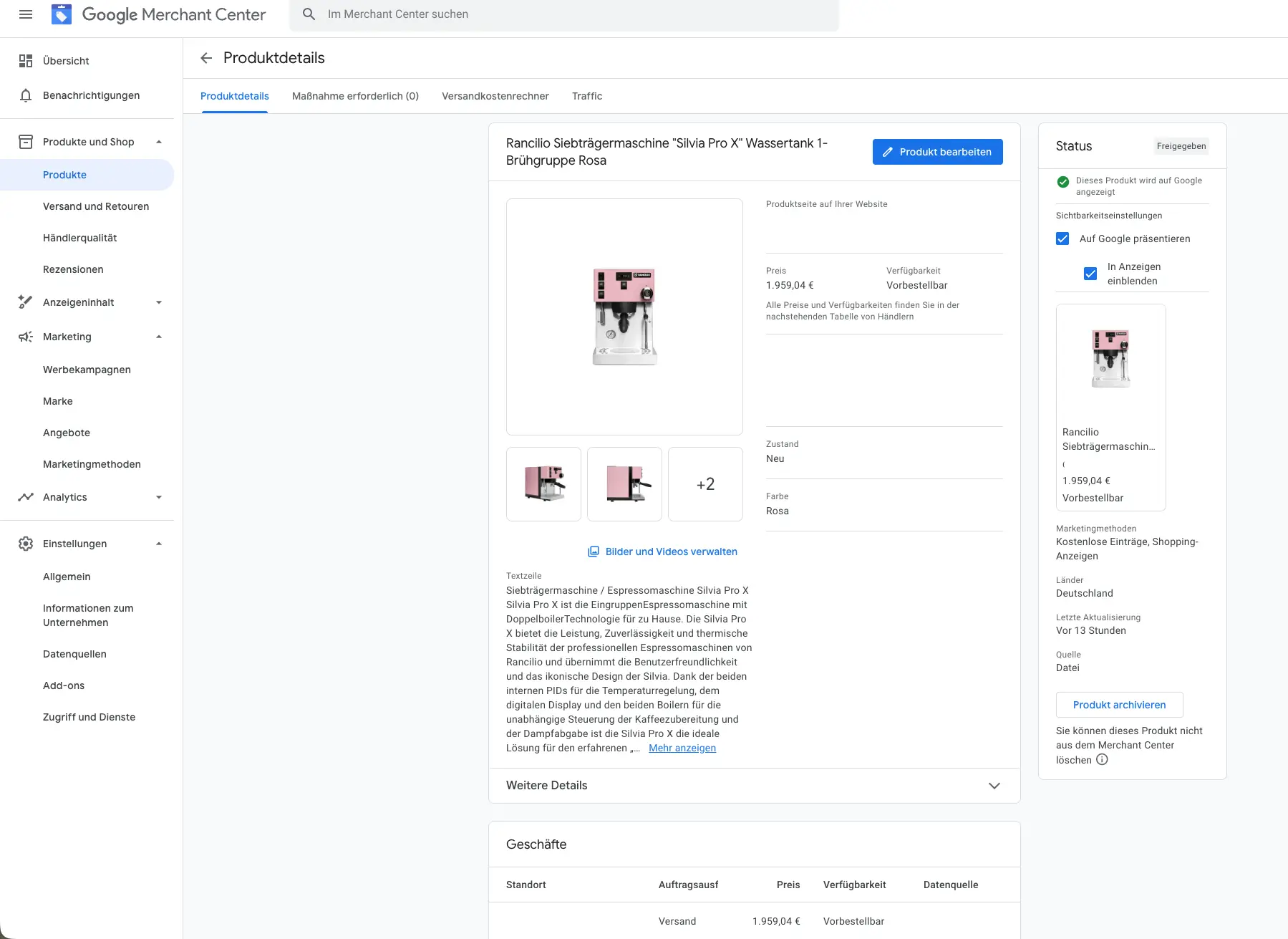1288x939 pixels.
Task: Expand Weitere Details chevron
Action: 994,786
